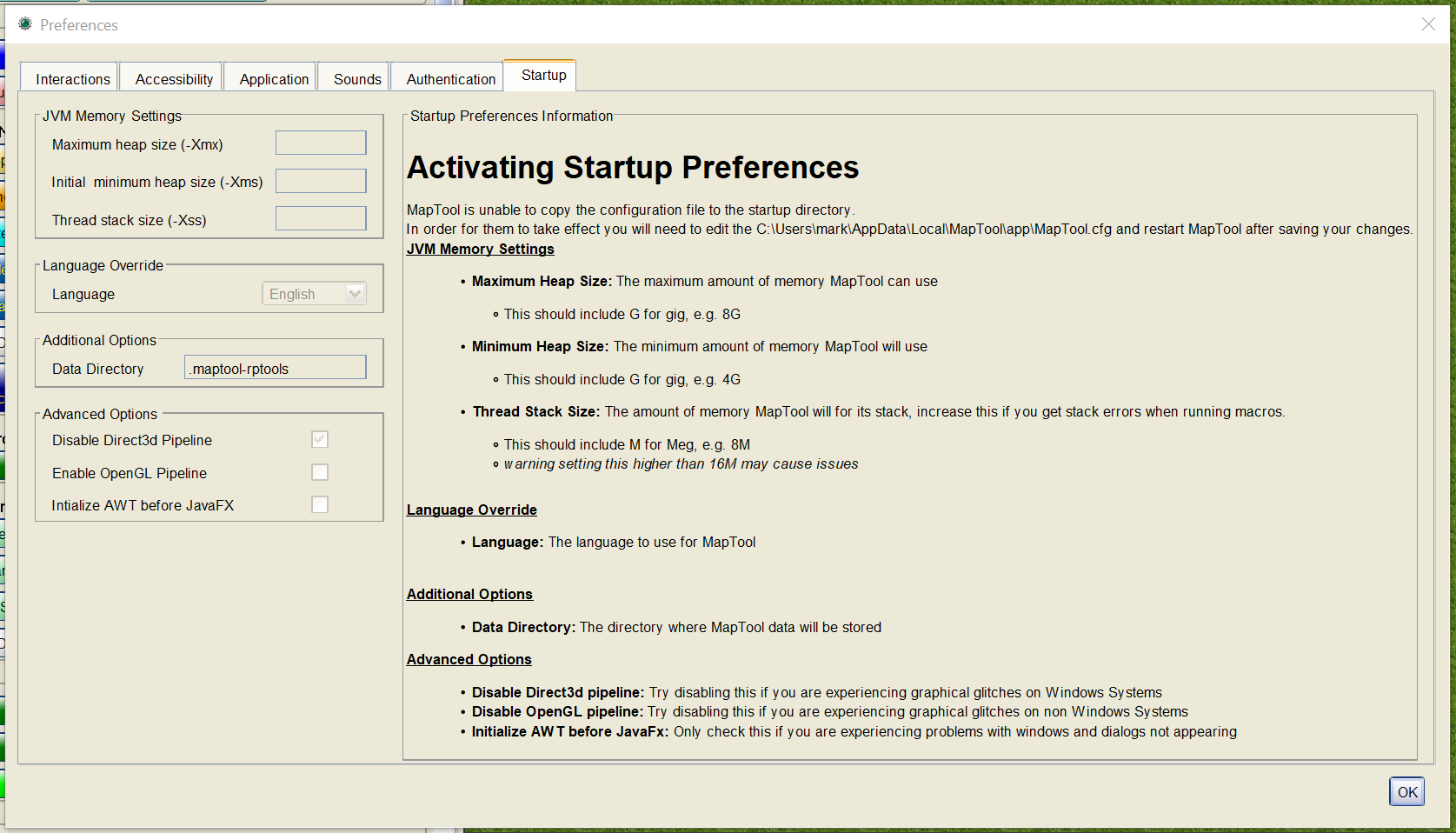The image size is (1456, 833).
Task: Select the Startup tab
Action: [x=541, y=76]
